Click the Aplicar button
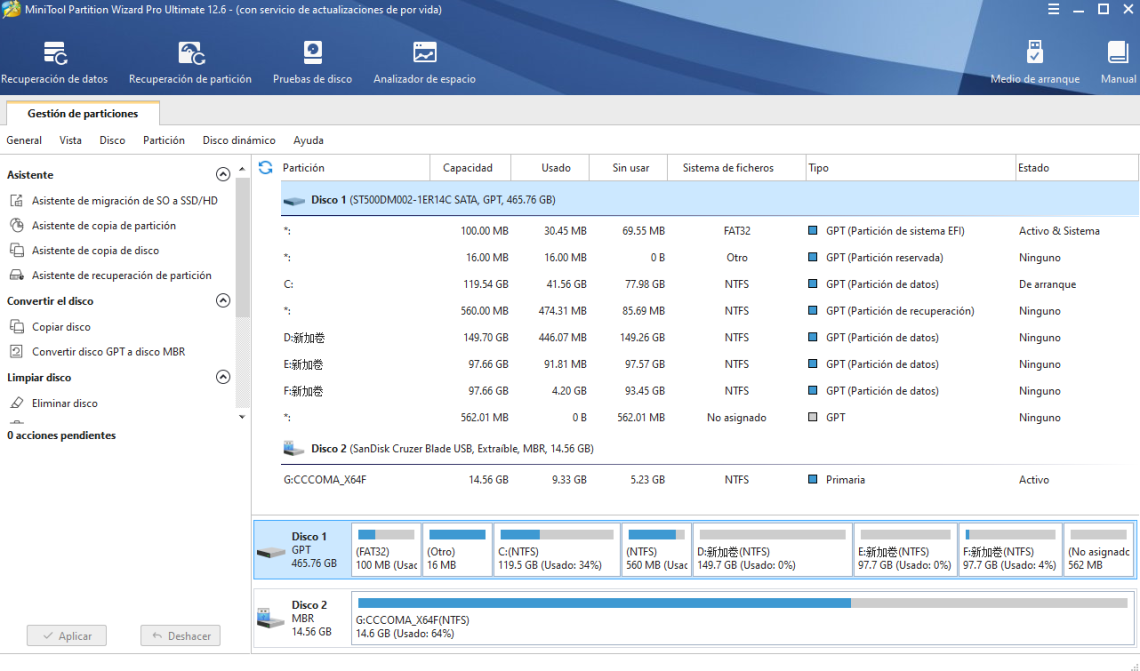The width and height of the screenshot is (1140, 671). (x=66, y=635)
